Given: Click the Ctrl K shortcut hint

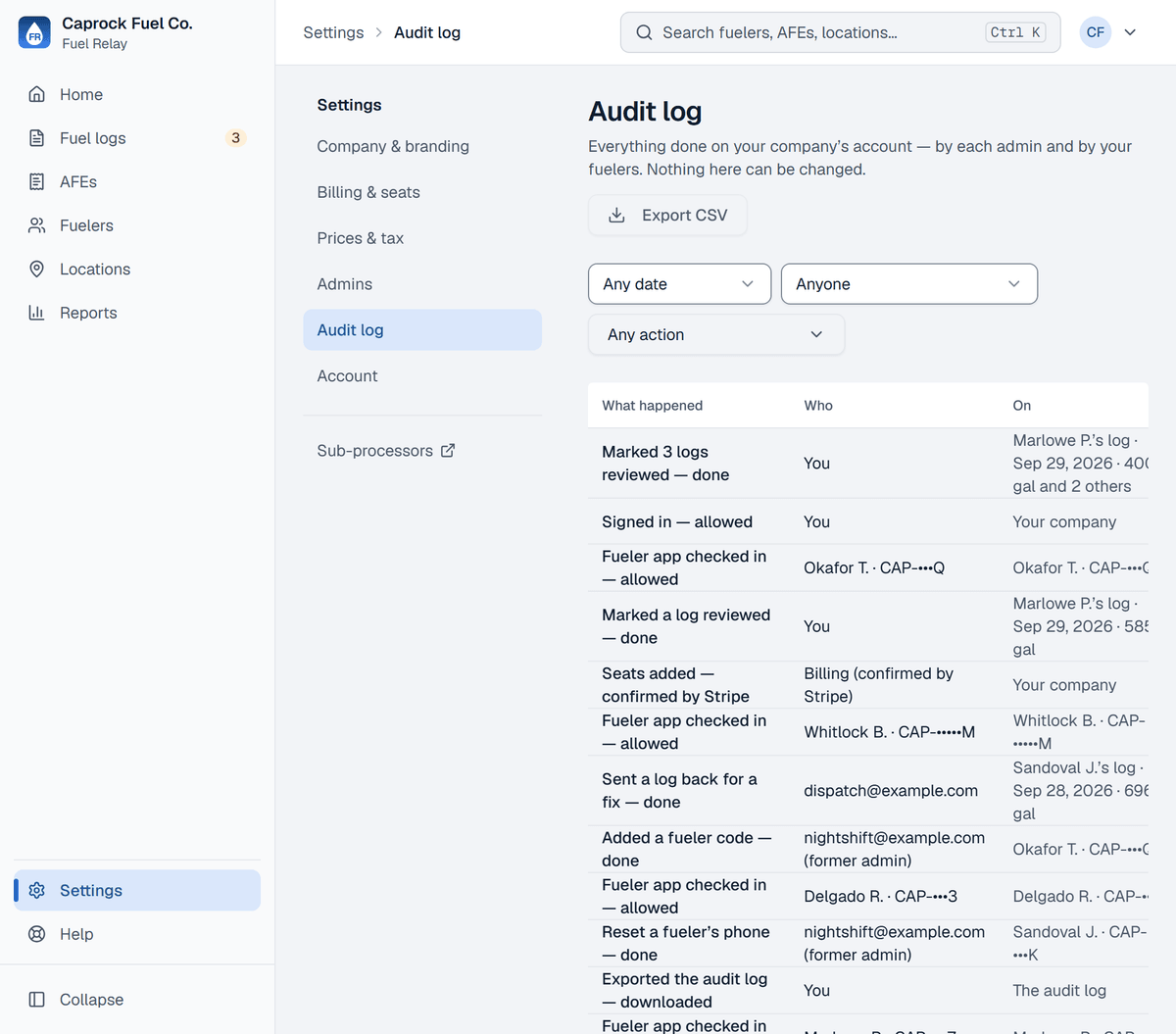Looking at the screenshot, I should [1015, 32].
